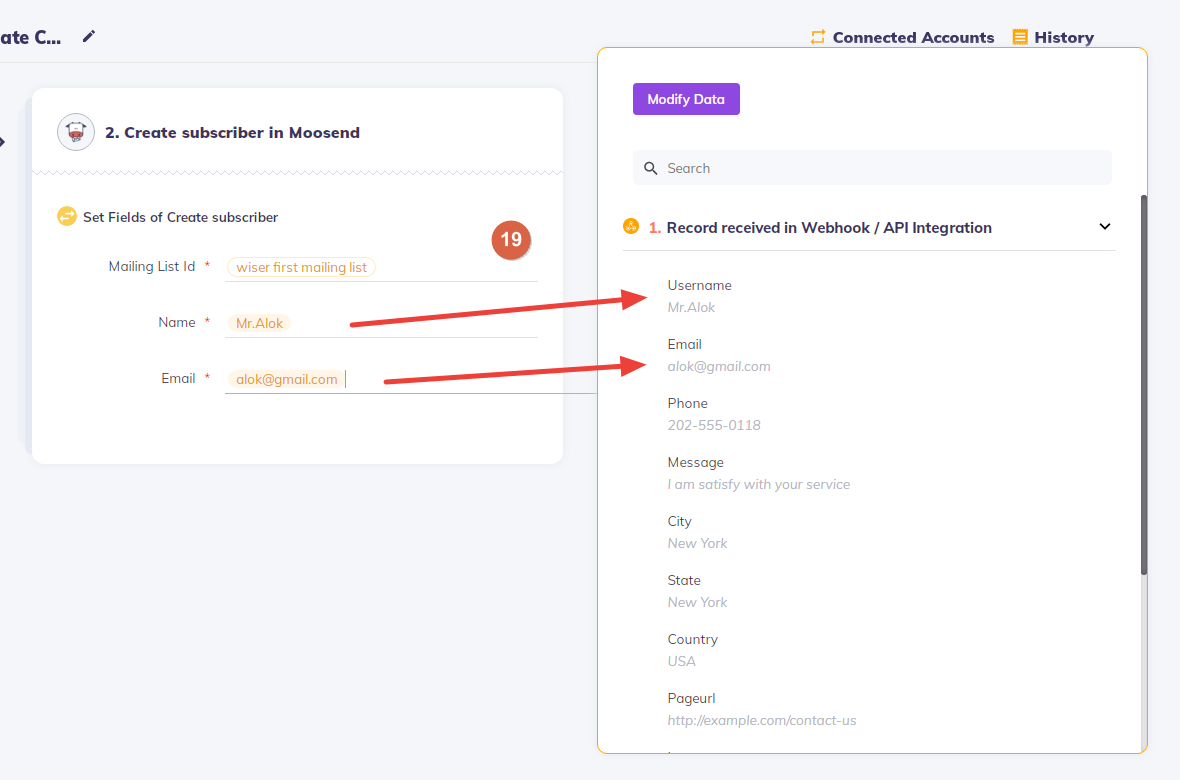Click the search magnifier icon
The height and width of the screenshot is (780, 1180).
click(x=651, y=168)
